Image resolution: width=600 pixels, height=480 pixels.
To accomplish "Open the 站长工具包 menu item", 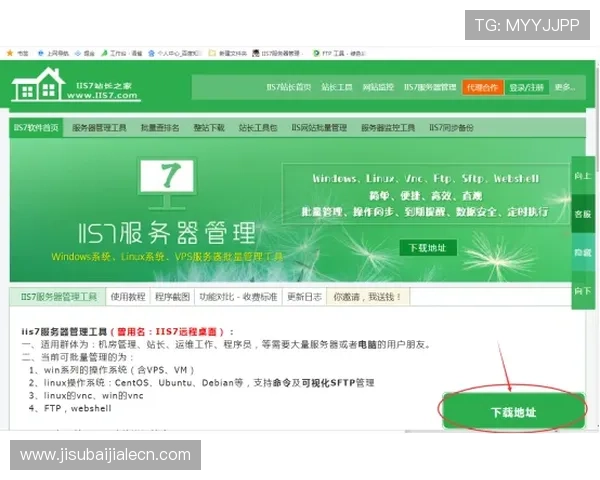I will pyautogui.click(x=258, y=128).
